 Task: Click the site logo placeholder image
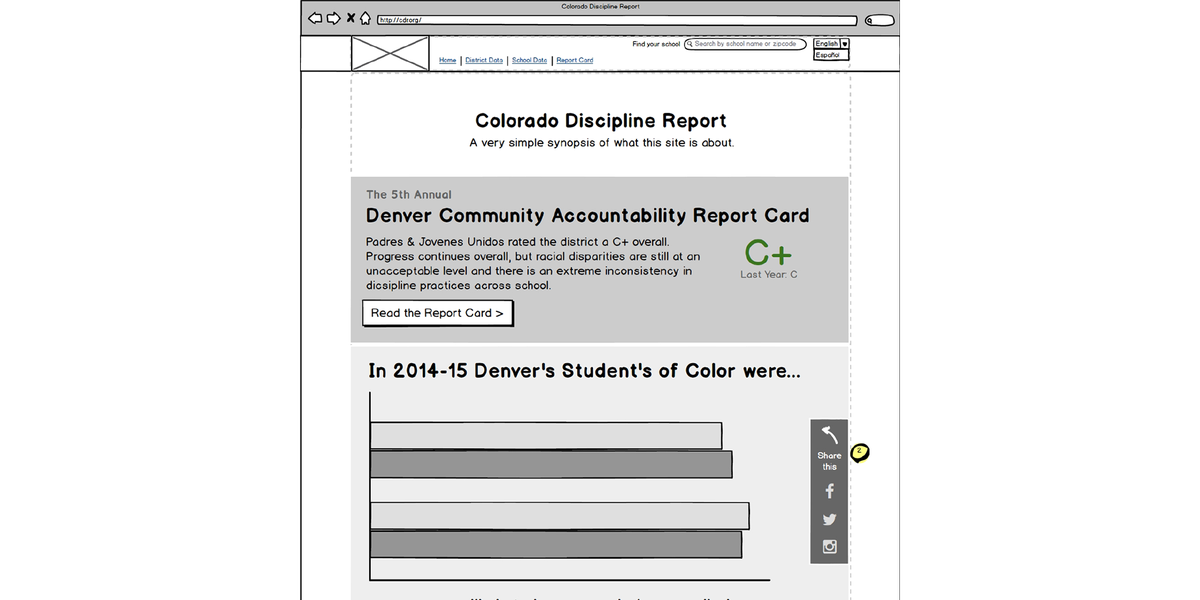click(390, 53)
